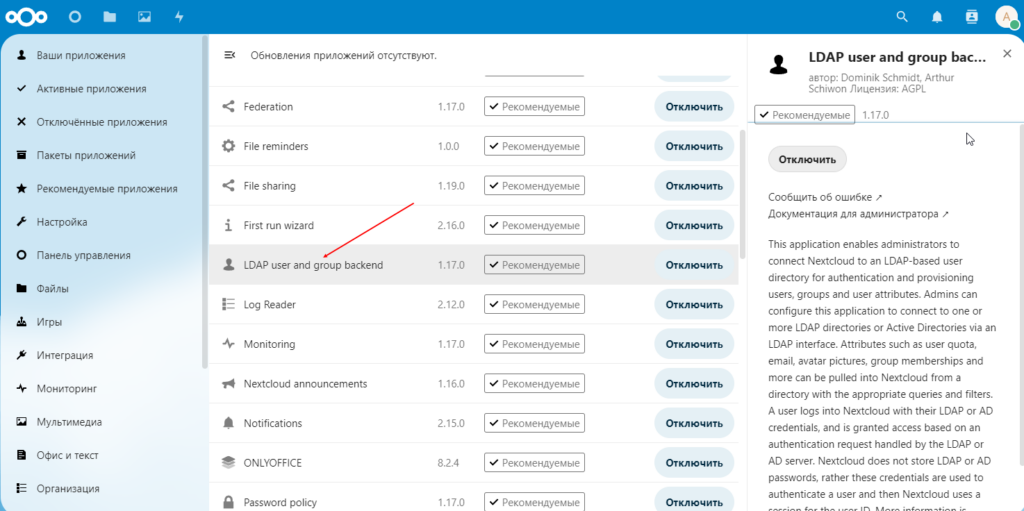Select the ONLYOFFICE app name
The image size is (1024, 511).
pyautogui.click(x=272, y=463)
